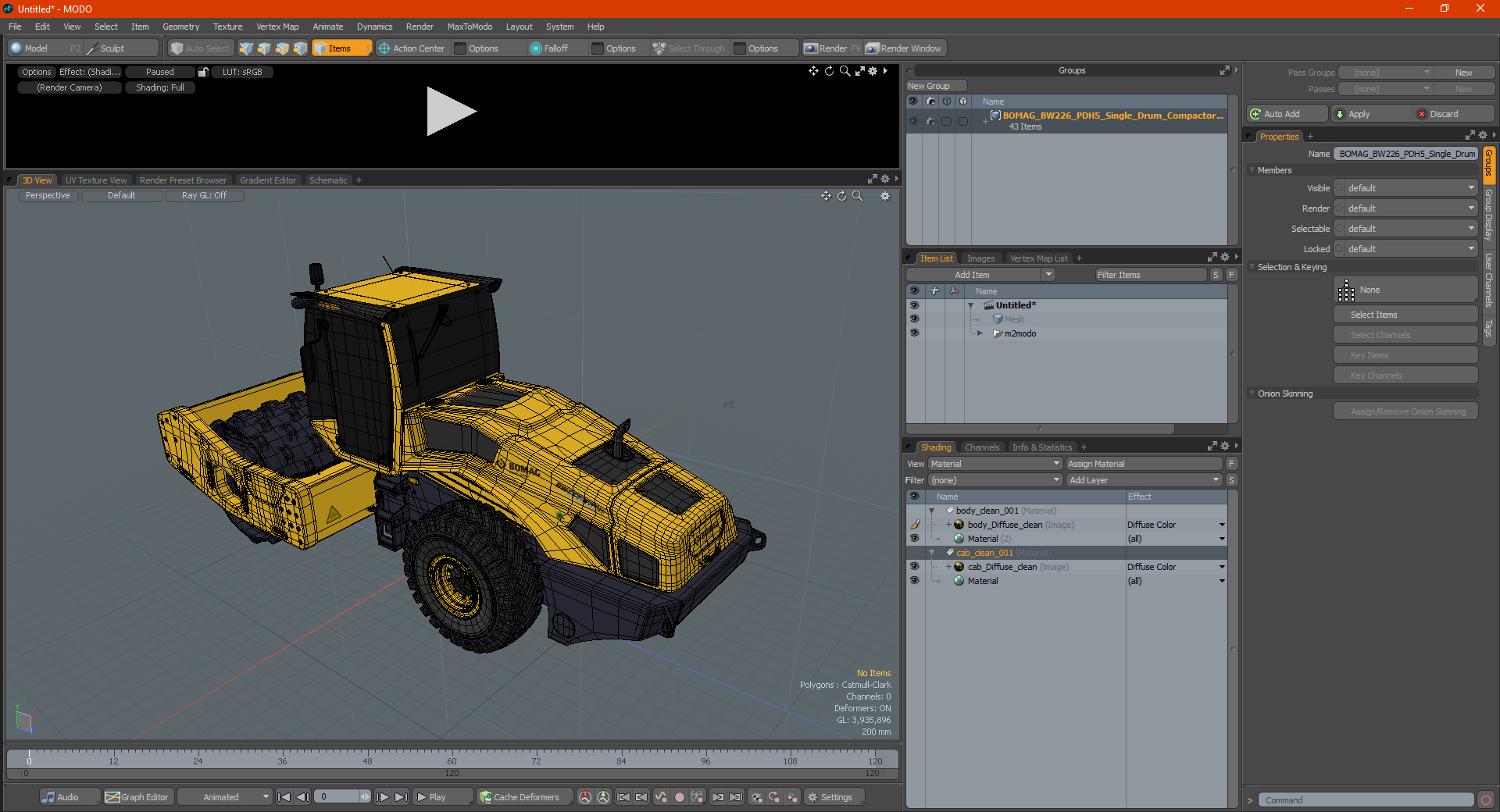Switch to UV Texture View tab

pyautogui.click(x=96, y=180)
